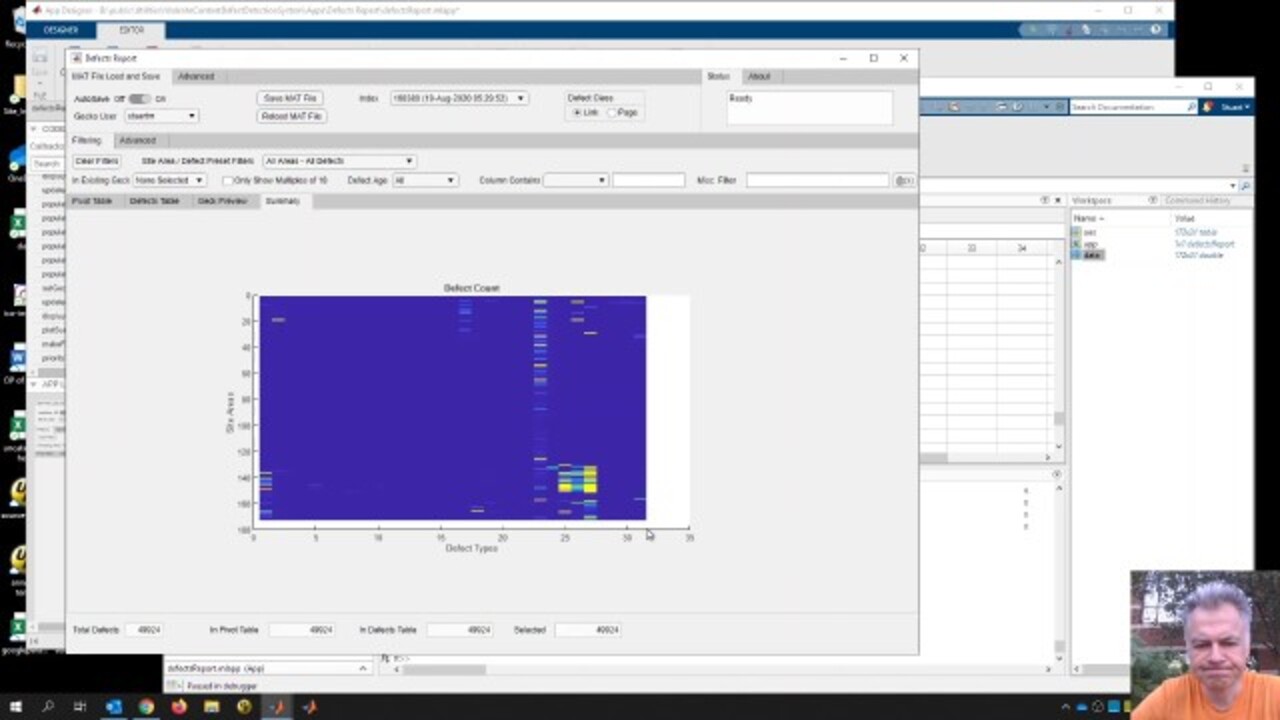Click the Task View taskbar icon
The image size is (1280, 720).
click(x=80, y=707)
